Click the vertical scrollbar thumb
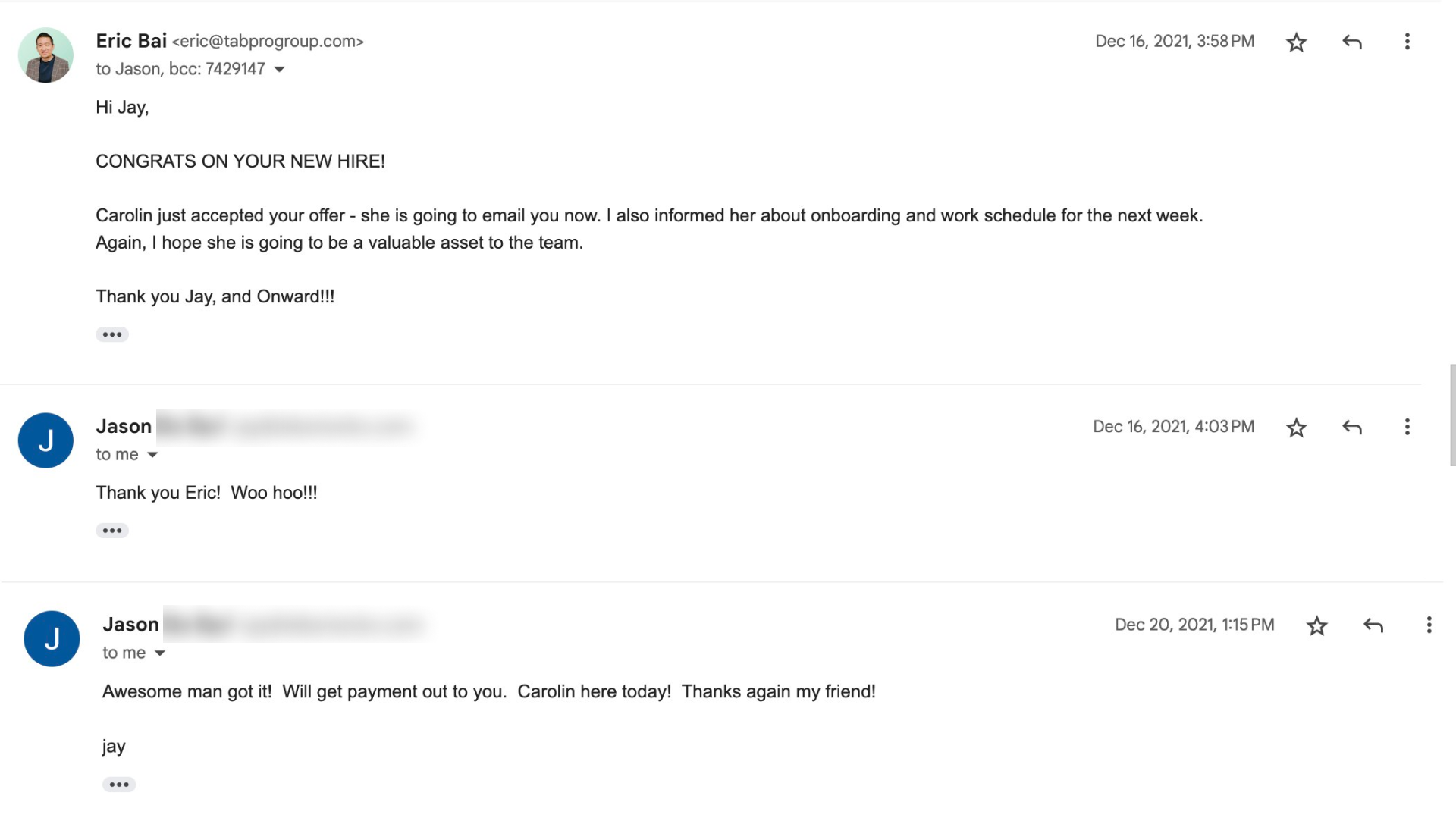1456x821 pixels. 1452,415
